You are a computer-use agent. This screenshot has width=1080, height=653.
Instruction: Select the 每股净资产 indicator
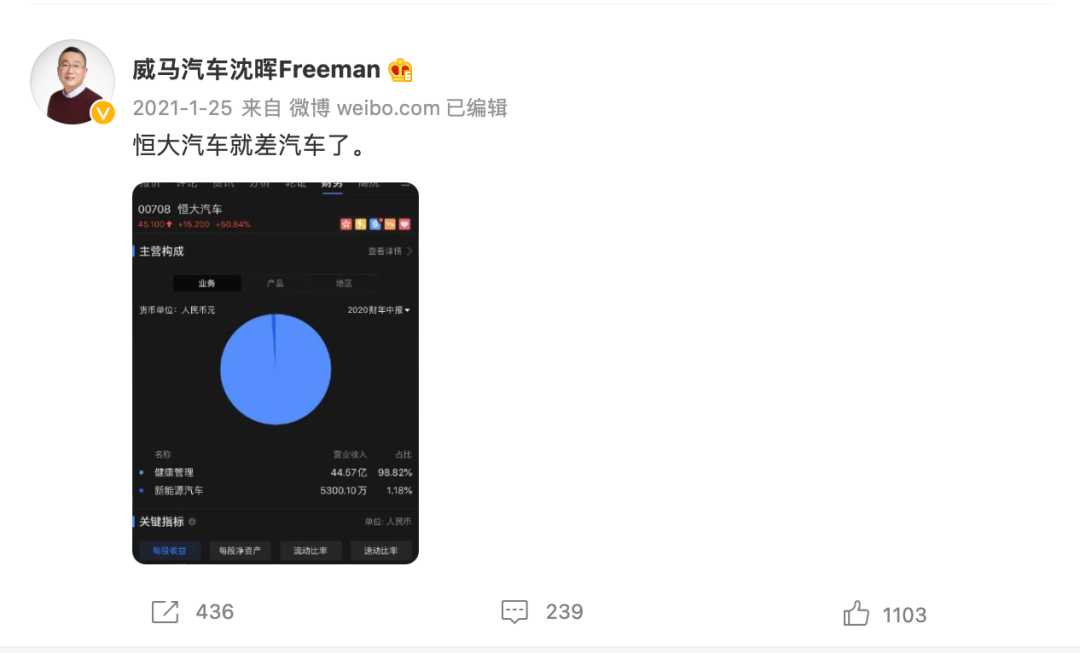(x=240, y=550)
